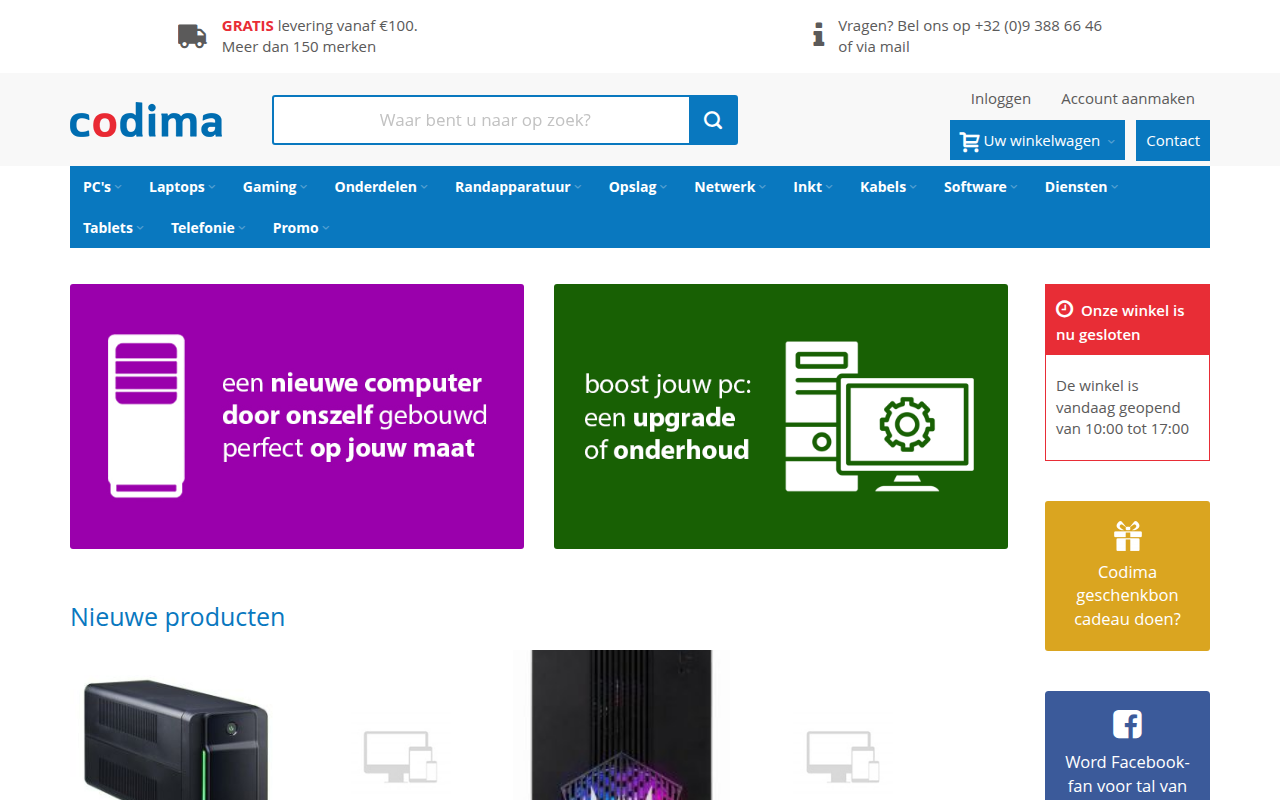Open the Netwerk menu item

[730, 187]
